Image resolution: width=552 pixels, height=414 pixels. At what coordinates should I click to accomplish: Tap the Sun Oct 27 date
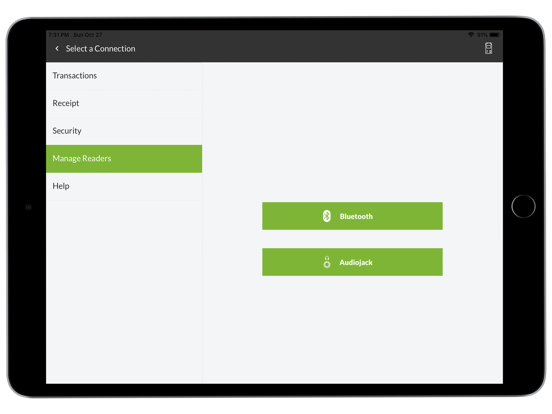[x=88, y=35]
